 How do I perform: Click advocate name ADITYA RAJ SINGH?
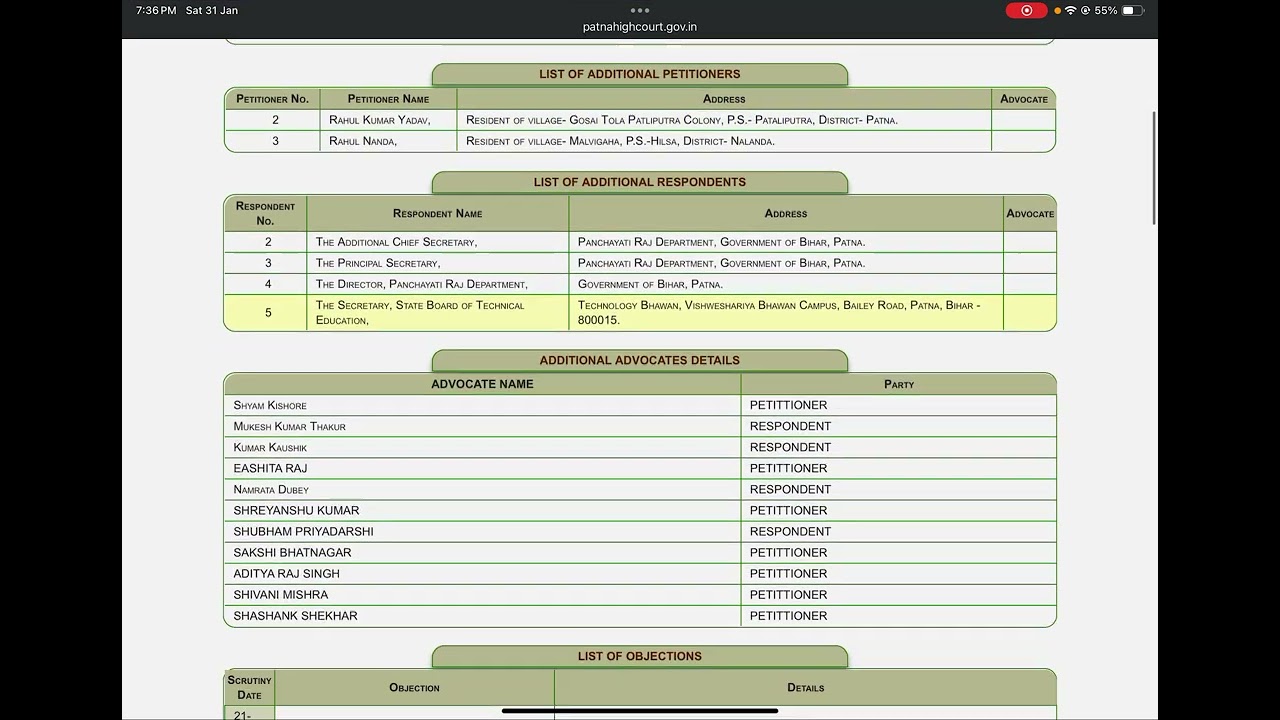pyautogui.click(x=286, y=573)
